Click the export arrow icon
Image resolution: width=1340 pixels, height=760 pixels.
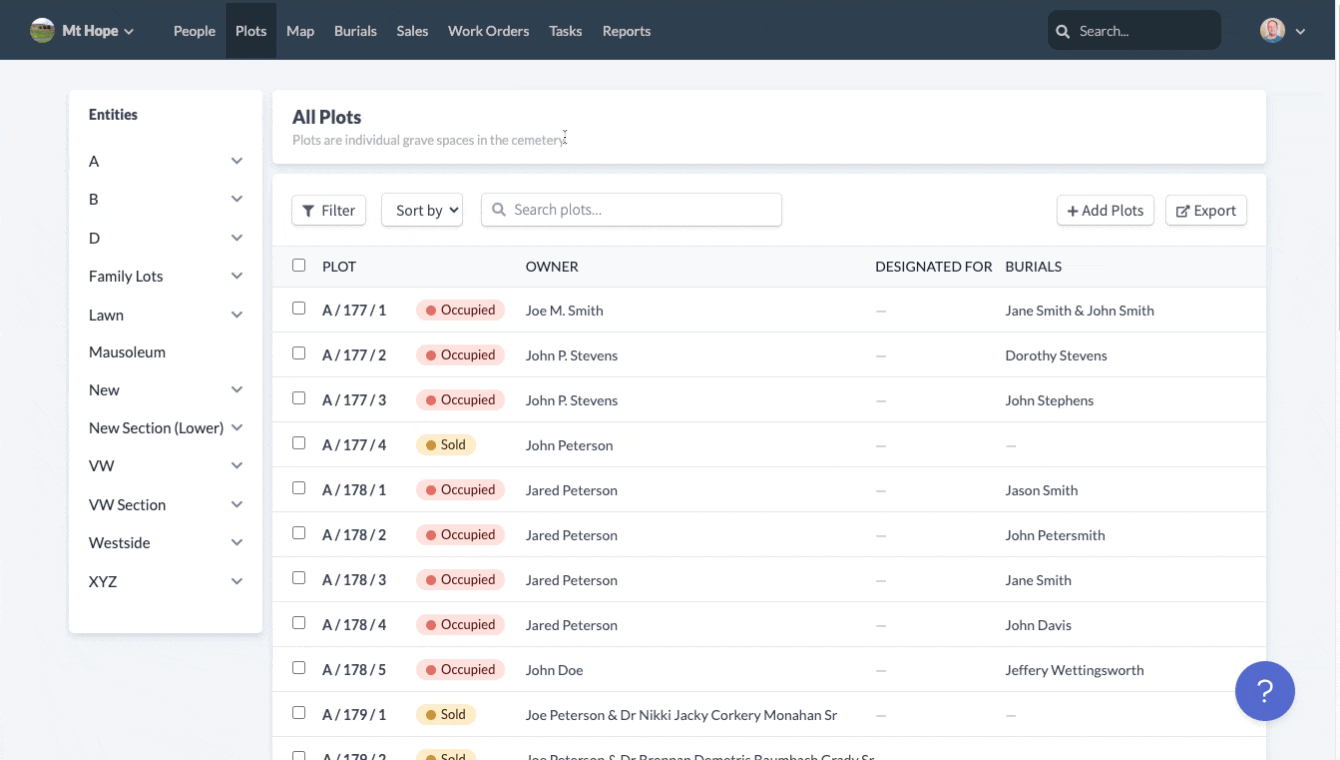[1183, 211]
